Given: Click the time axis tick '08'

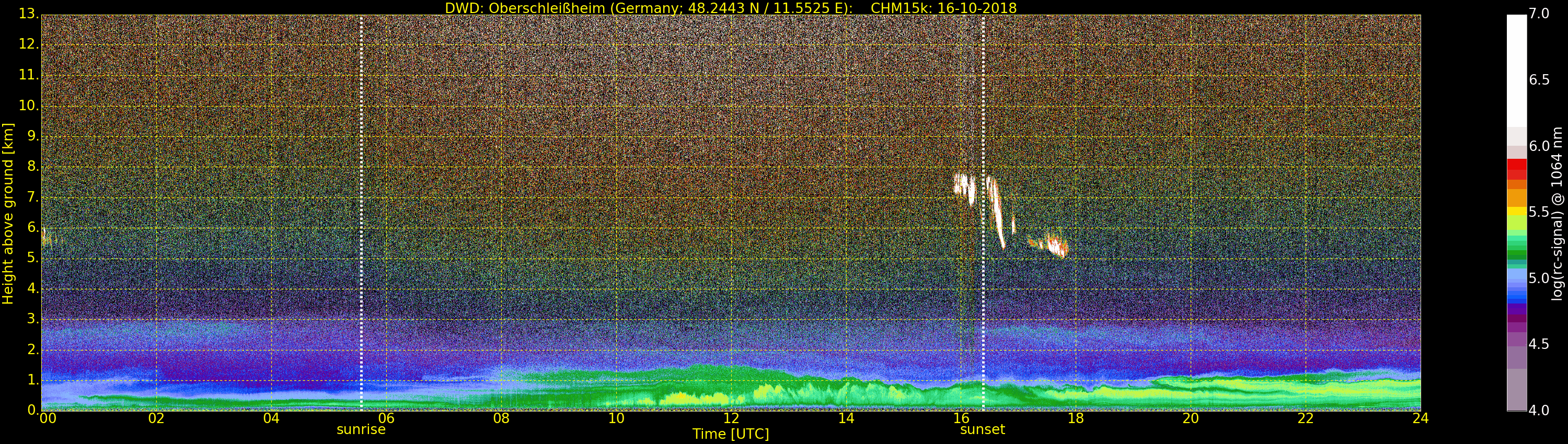Looking at the screenshot, I should [x=501, y=418].
